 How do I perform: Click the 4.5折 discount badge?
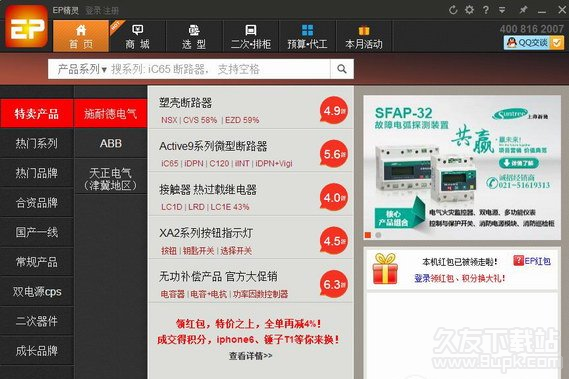point(334,241)
